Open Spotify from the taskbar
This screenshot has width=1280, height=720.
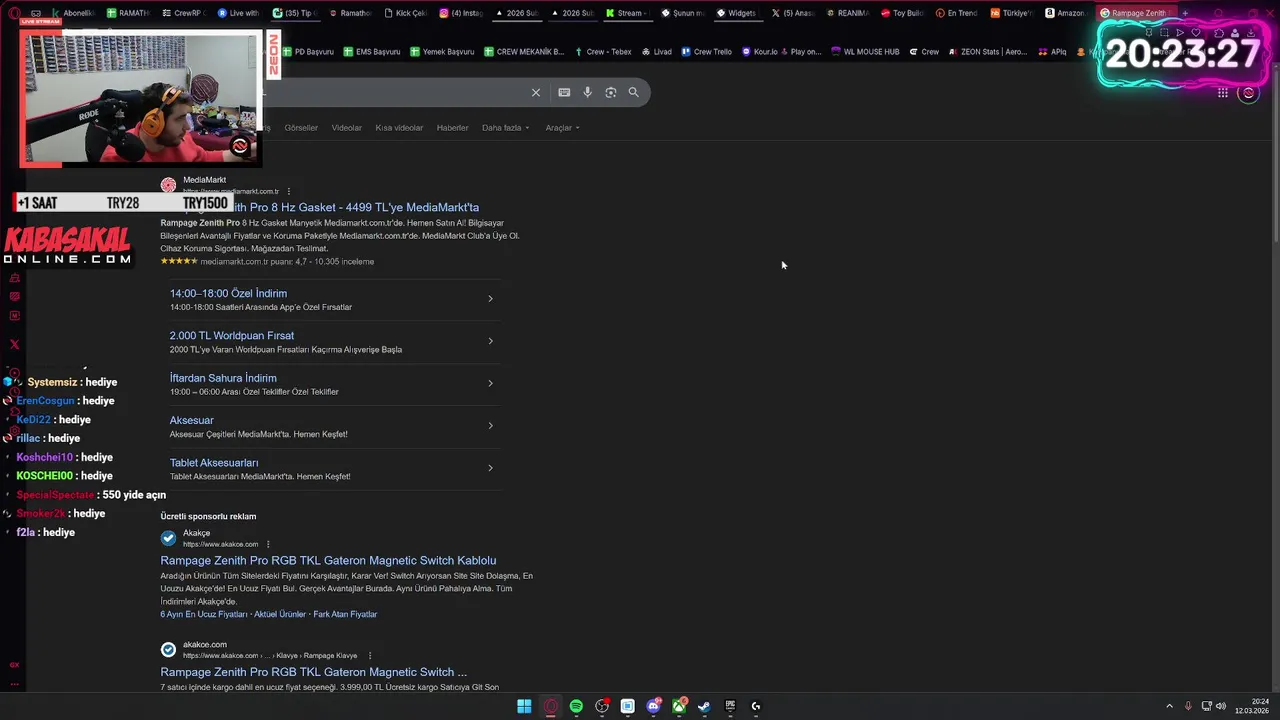[576, 706]
